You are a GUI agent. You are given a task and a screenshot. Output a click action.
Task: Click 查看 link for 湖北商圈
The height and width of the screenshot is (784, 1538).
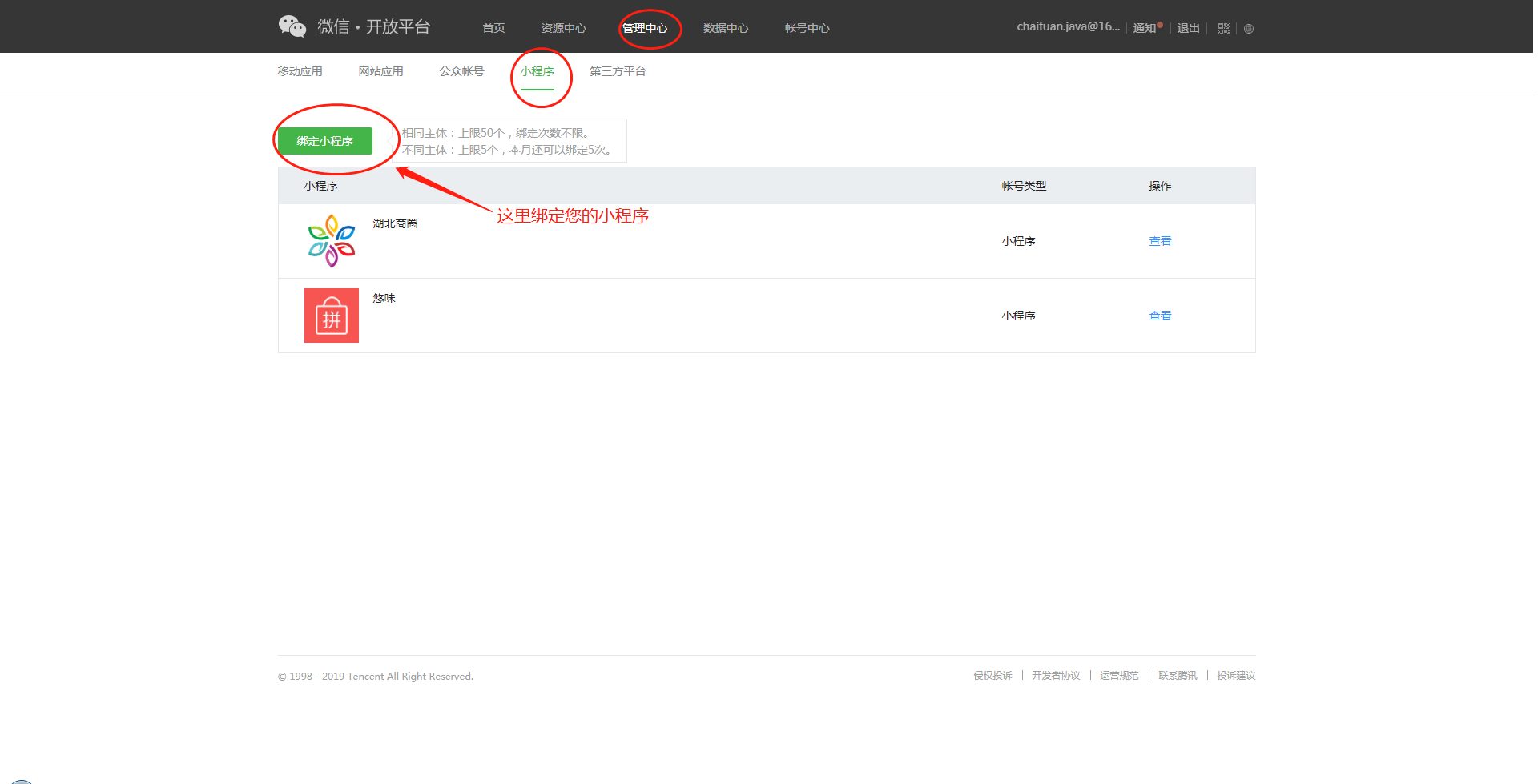1160,241
